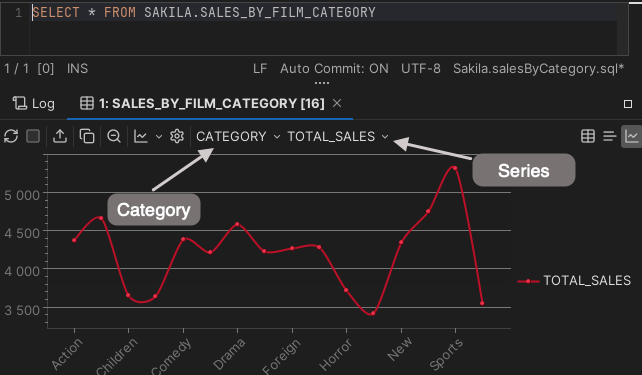The height and width of the screenshot is (375, 642).
Task: Toggle the chart view button
Action: 631,136
